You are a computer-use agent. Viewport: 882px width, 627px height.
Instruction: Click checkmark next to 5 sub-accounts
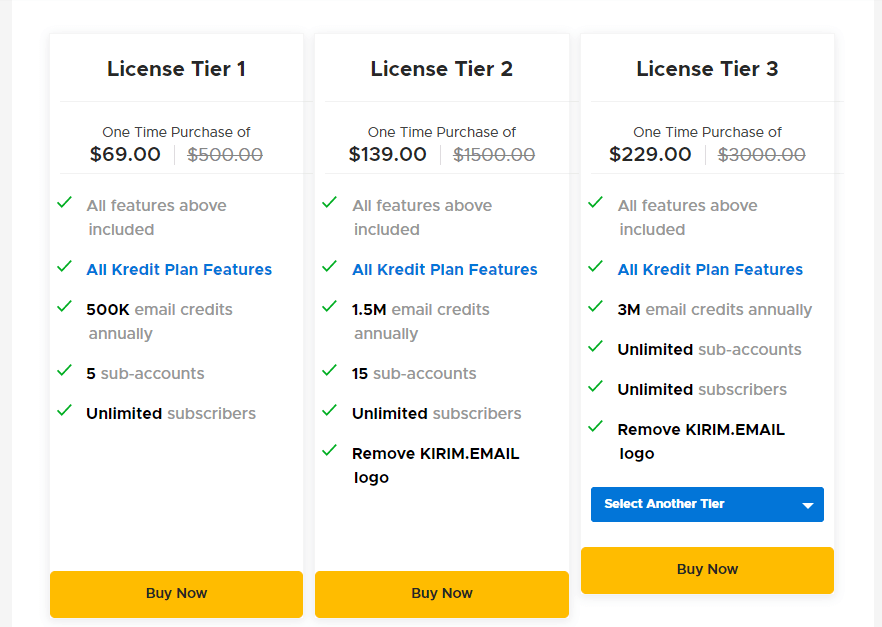tap(65, 370)
